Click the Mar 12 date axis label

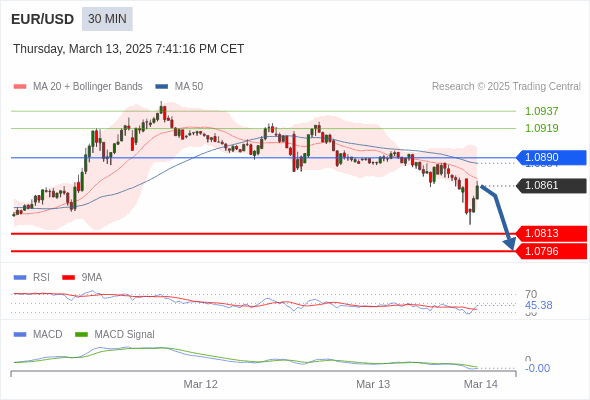coord(201,384)
